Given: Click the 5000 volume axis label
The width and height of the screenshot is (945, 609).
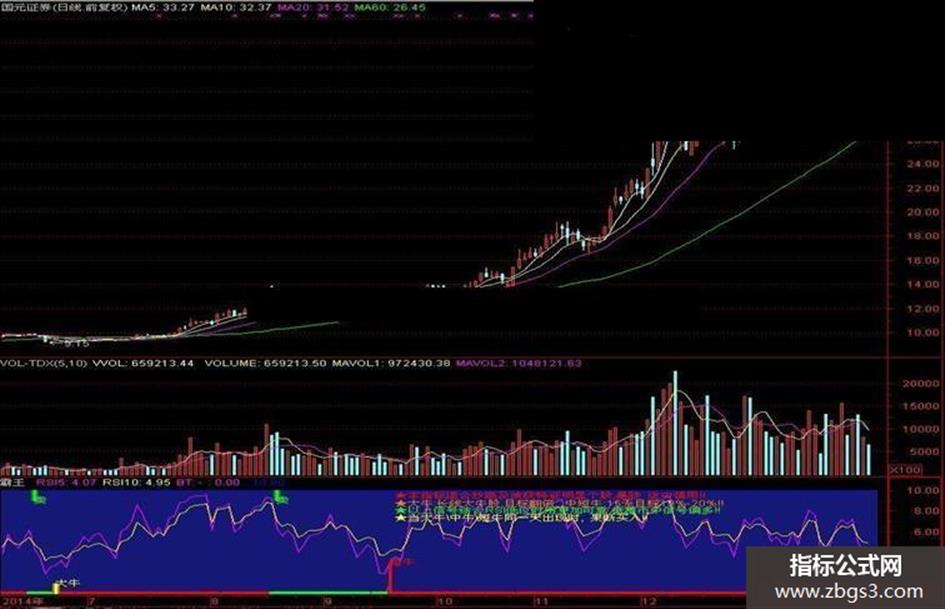Looking at the screenshot, I should point(923,452).
